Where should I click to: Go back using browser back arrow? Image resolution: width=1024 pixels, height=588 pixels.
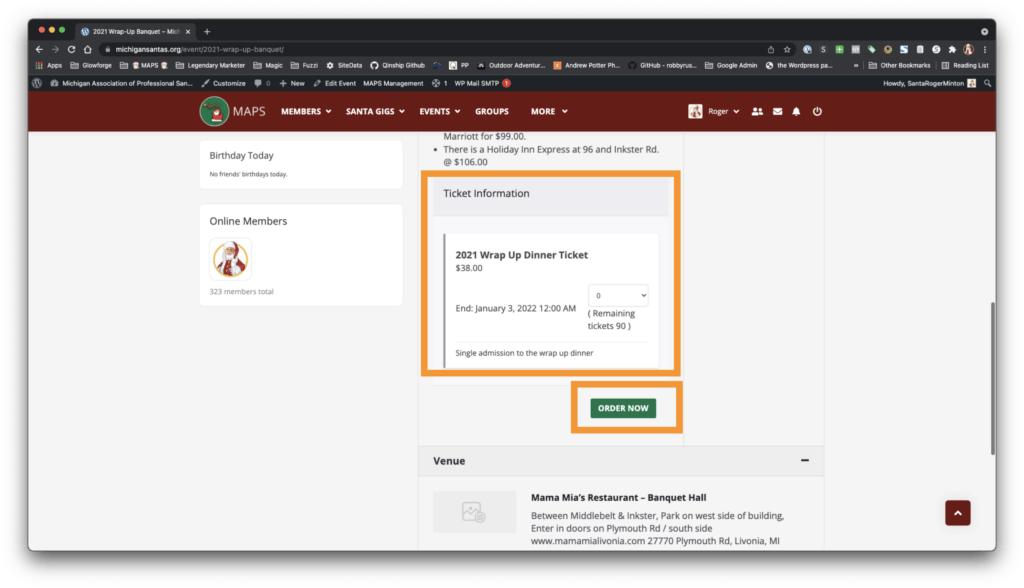39,49
